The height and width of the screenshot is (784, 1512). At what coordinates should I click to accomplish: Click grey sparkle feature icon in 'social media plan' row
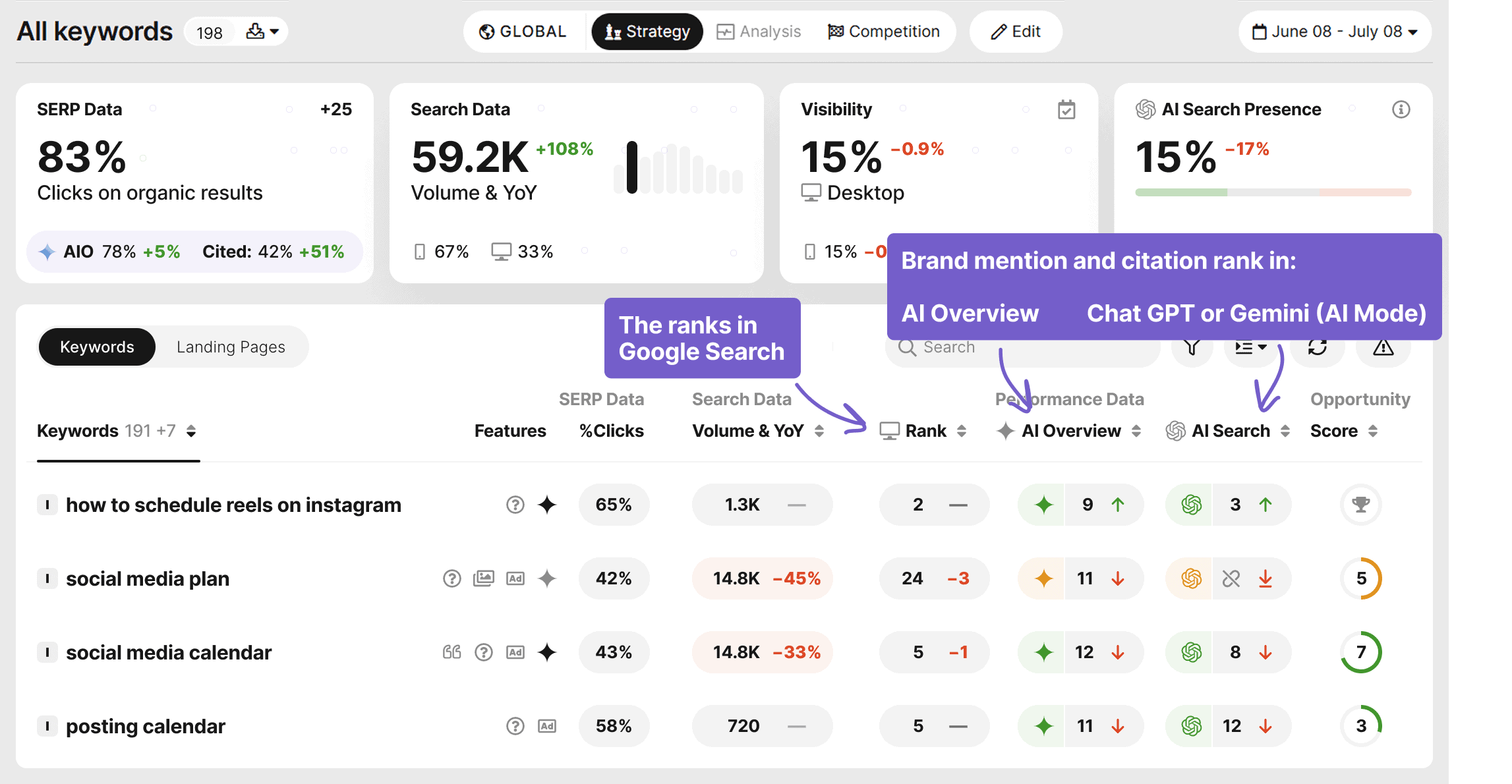(547, 579)
